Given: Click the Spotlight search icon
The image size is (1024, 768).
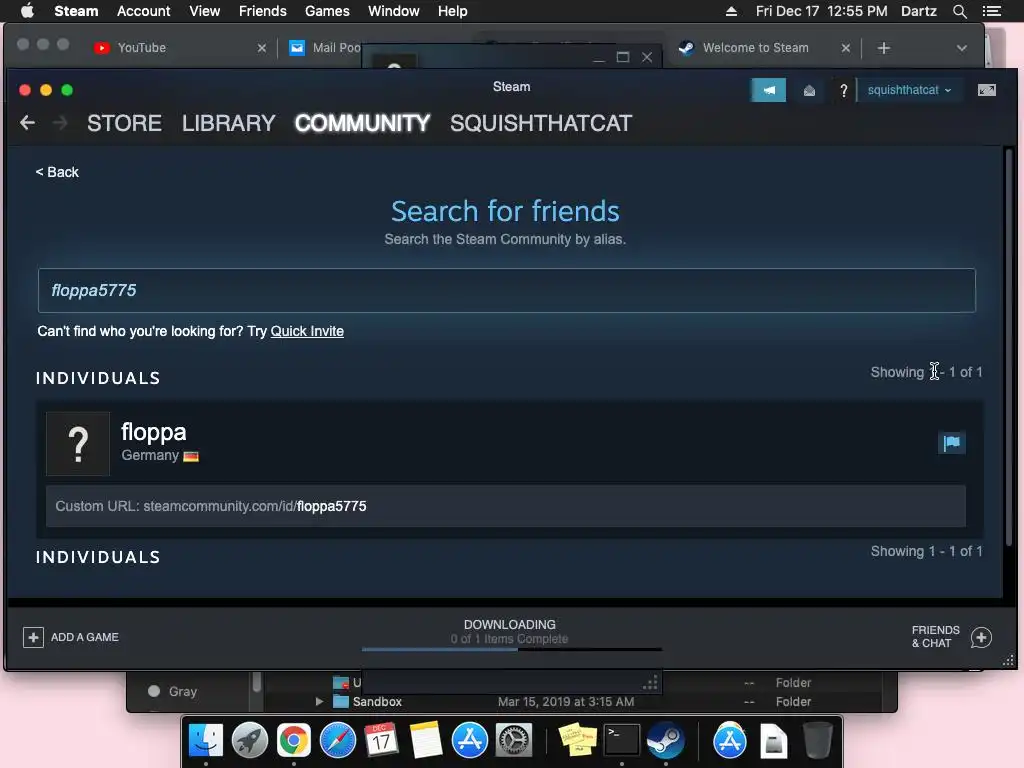Looking at the screenshot, I should tap(959, 11).
